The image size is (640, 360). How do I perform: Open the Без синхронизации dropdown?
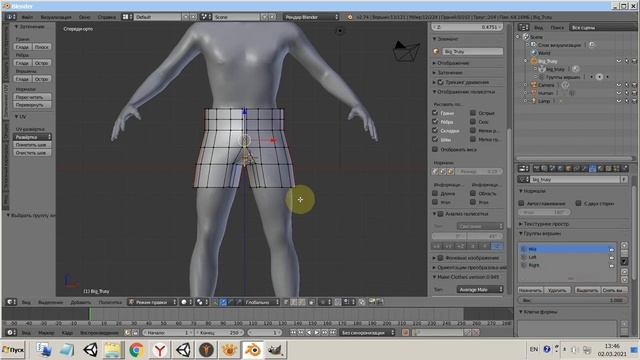[x=367, y=332]
